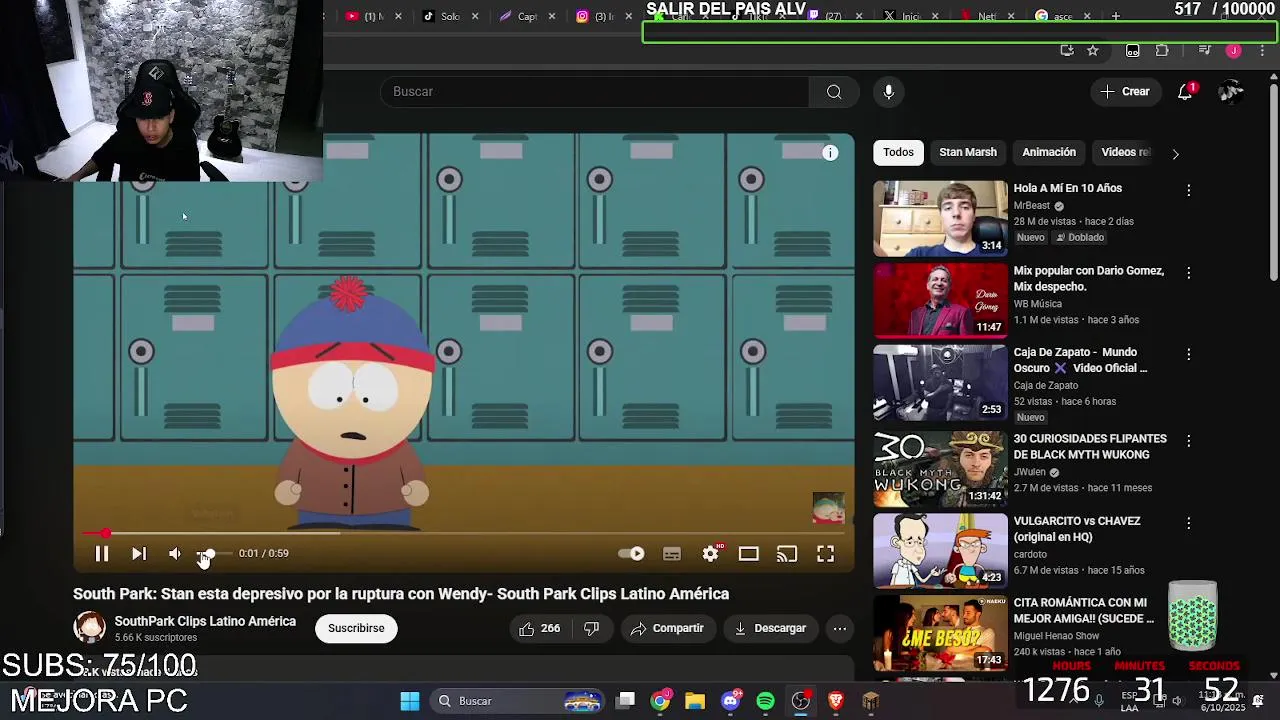Seek along the red progress bar
This screenshot has width=1280, height=720.
(462, 533)
